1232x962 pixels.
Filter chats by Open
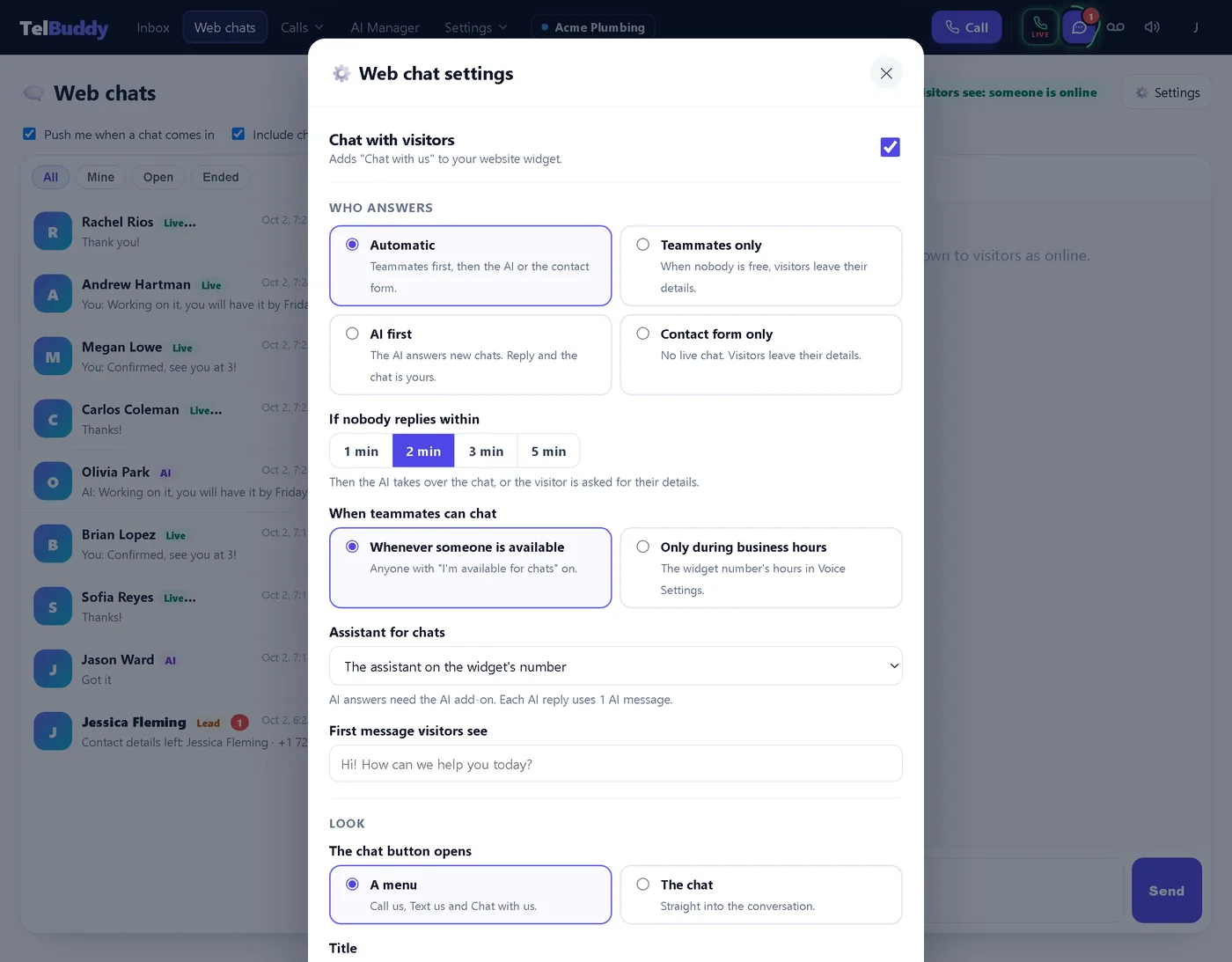pos(158,177)
